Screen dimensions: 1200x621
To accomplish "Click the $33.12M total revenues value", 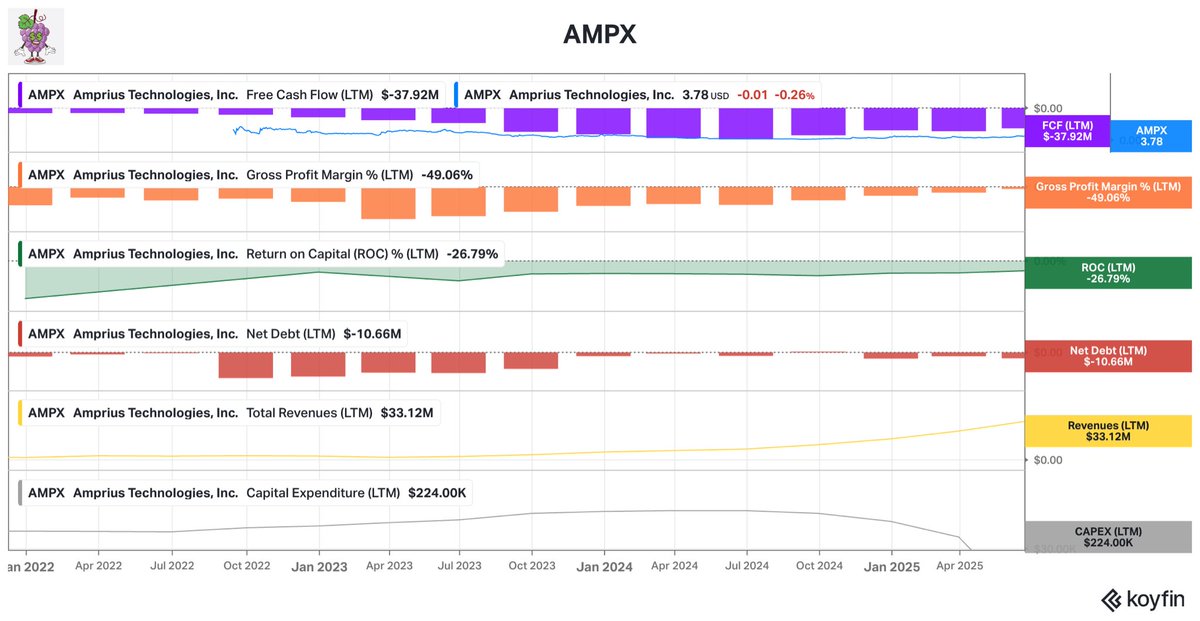I will coord(406,412).
